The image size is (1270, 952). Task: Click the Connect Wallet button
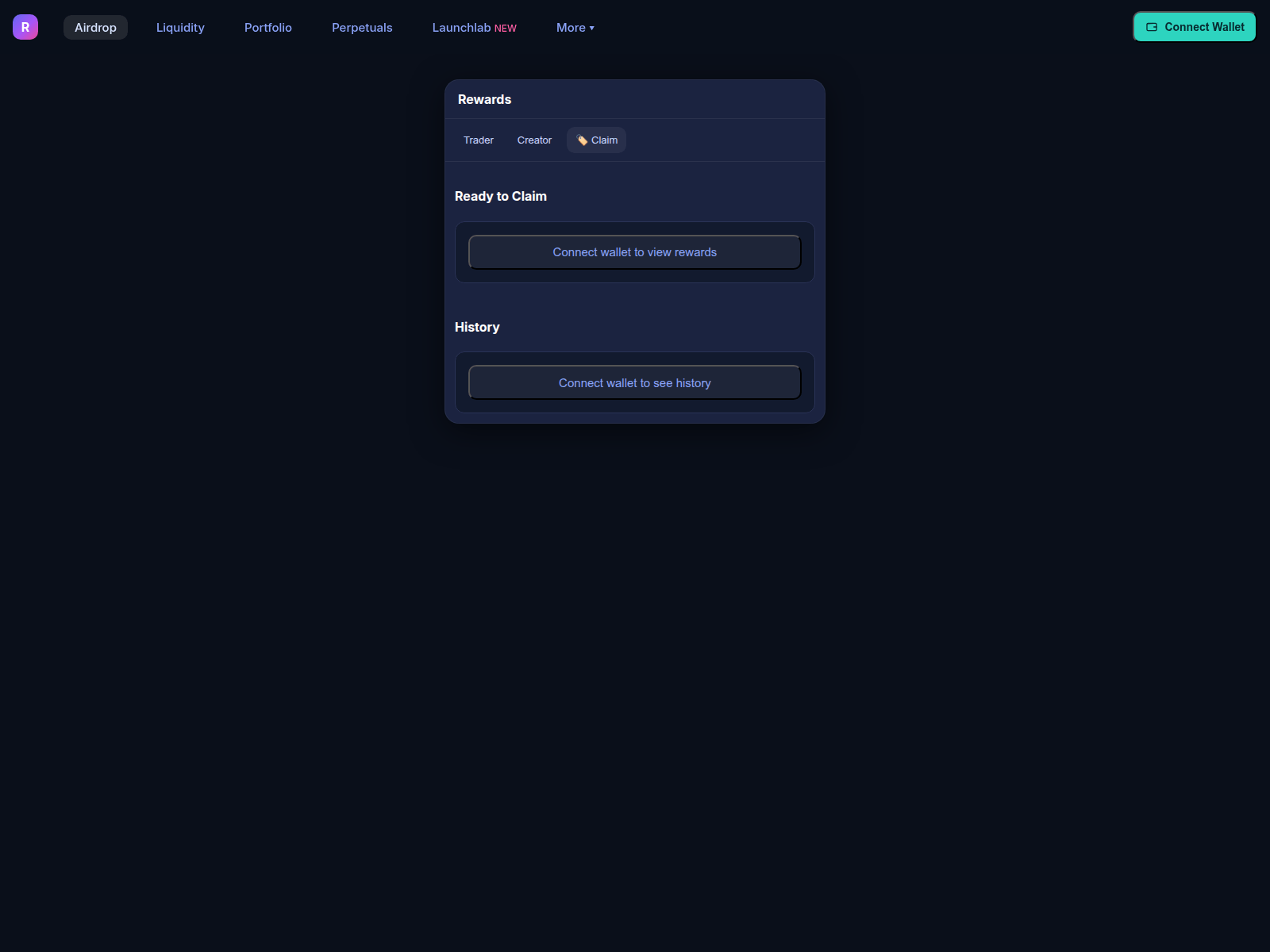click(1194, 26)
